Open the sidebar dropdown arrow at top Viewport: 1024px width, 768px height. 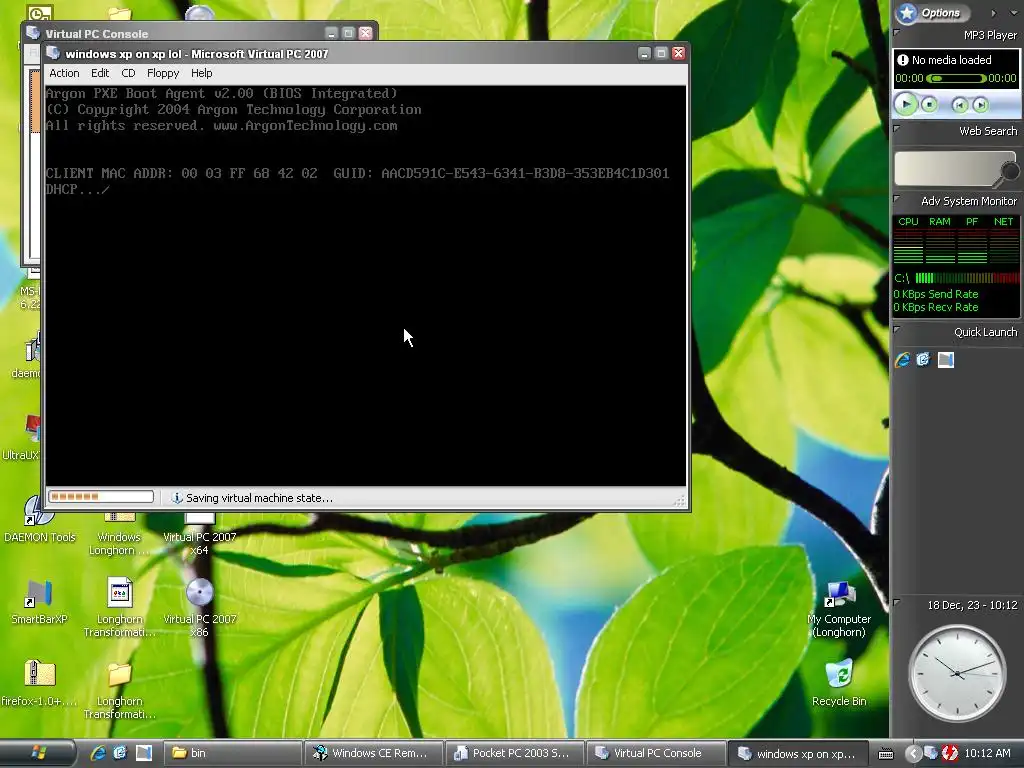pos(1014,12)
